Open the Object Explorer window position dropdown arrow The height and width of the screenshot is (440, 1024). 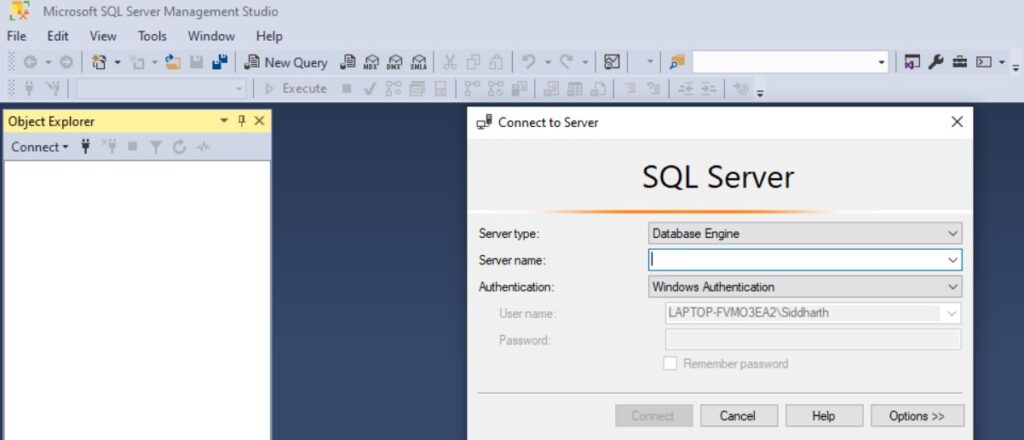224,121
